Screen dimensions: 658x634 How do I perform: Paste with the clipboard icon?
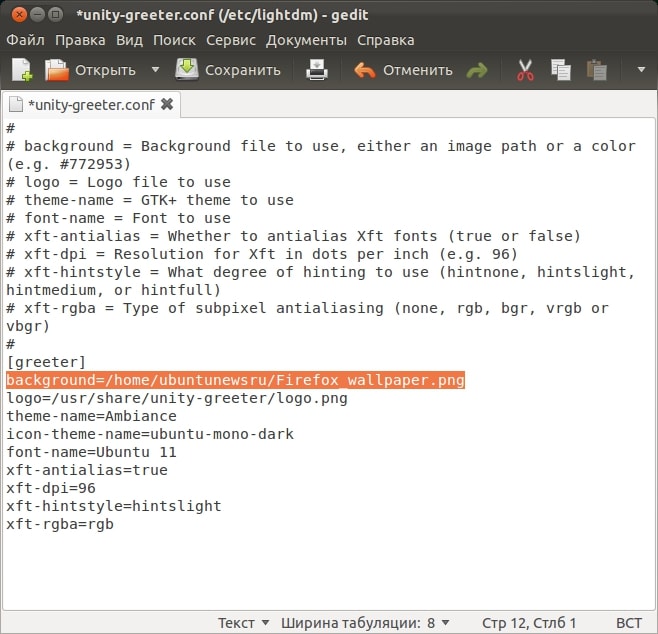pyautogui.click(x=596, y=70)
